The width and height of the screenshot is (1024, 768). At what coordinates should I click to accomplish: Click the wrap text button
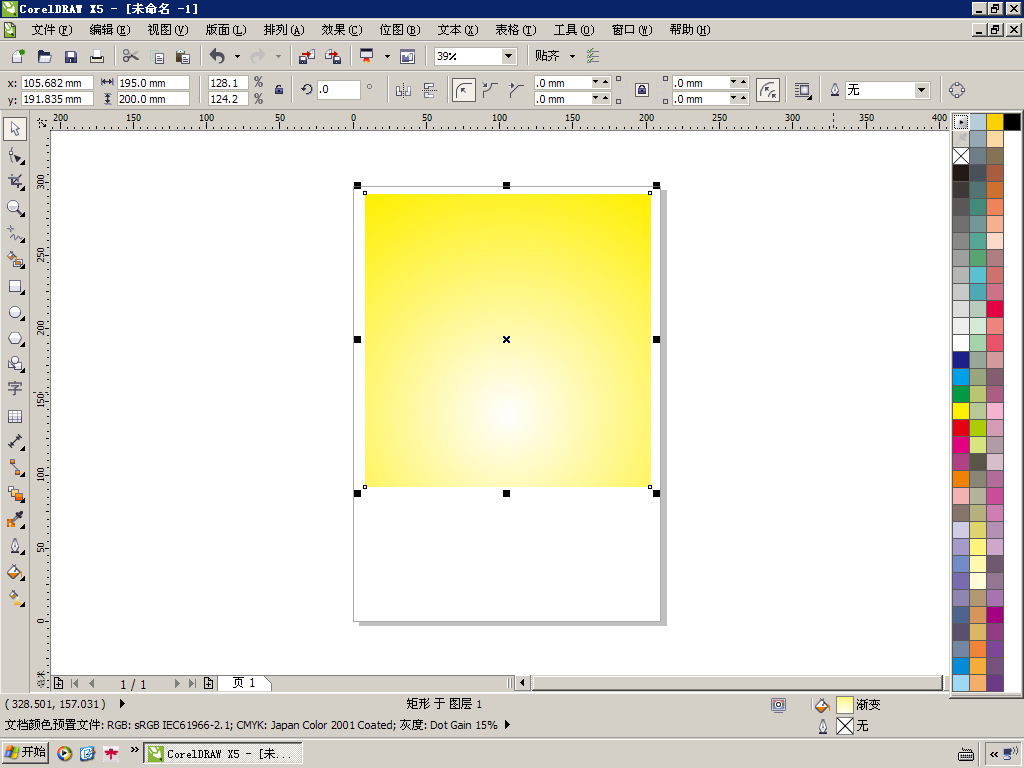click(x=803, y=90)
